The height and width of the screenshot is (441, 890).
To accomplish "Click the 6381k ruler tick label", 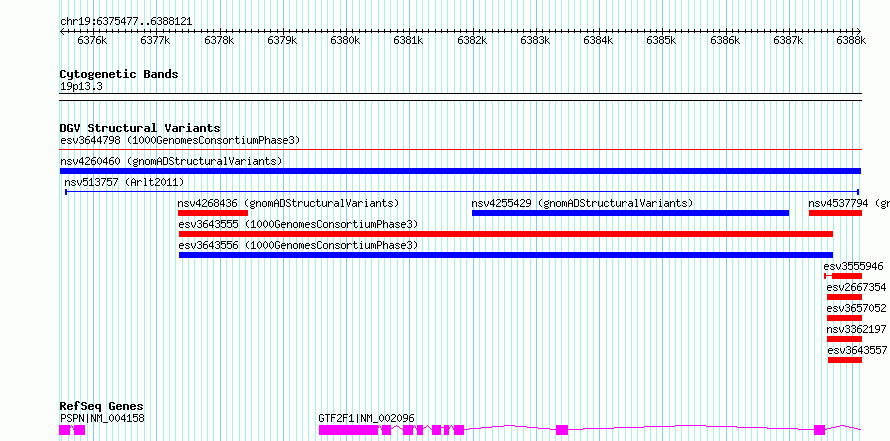I will [x=408, y=41].
